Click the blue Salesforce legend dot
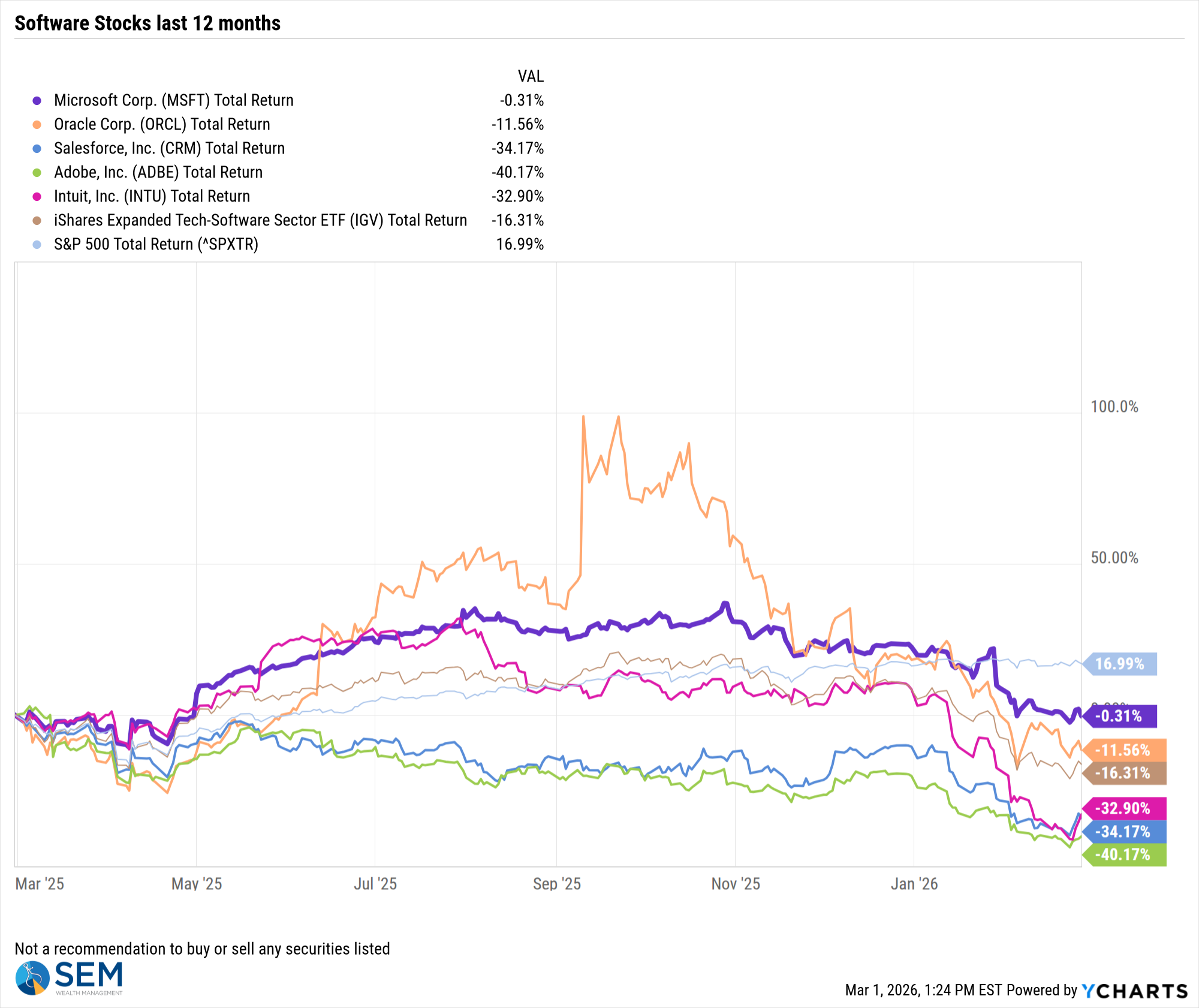The image size is (1199, 1008). tap(37, 149)
